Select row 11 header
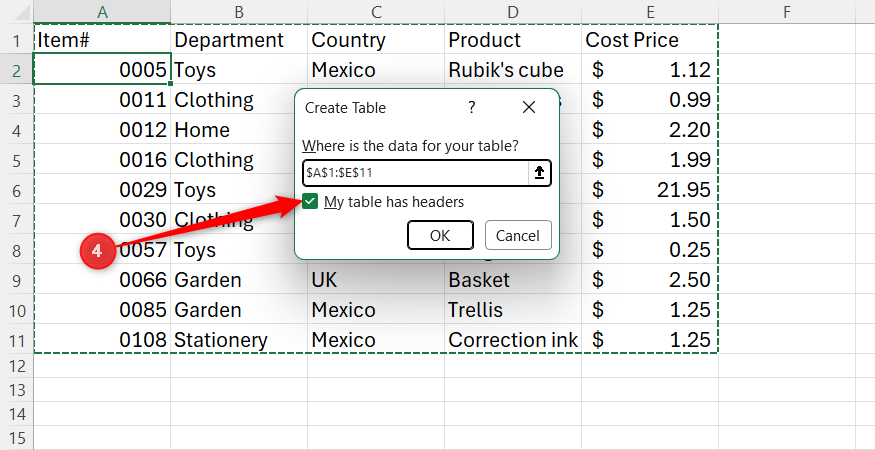 coord(17,340)
